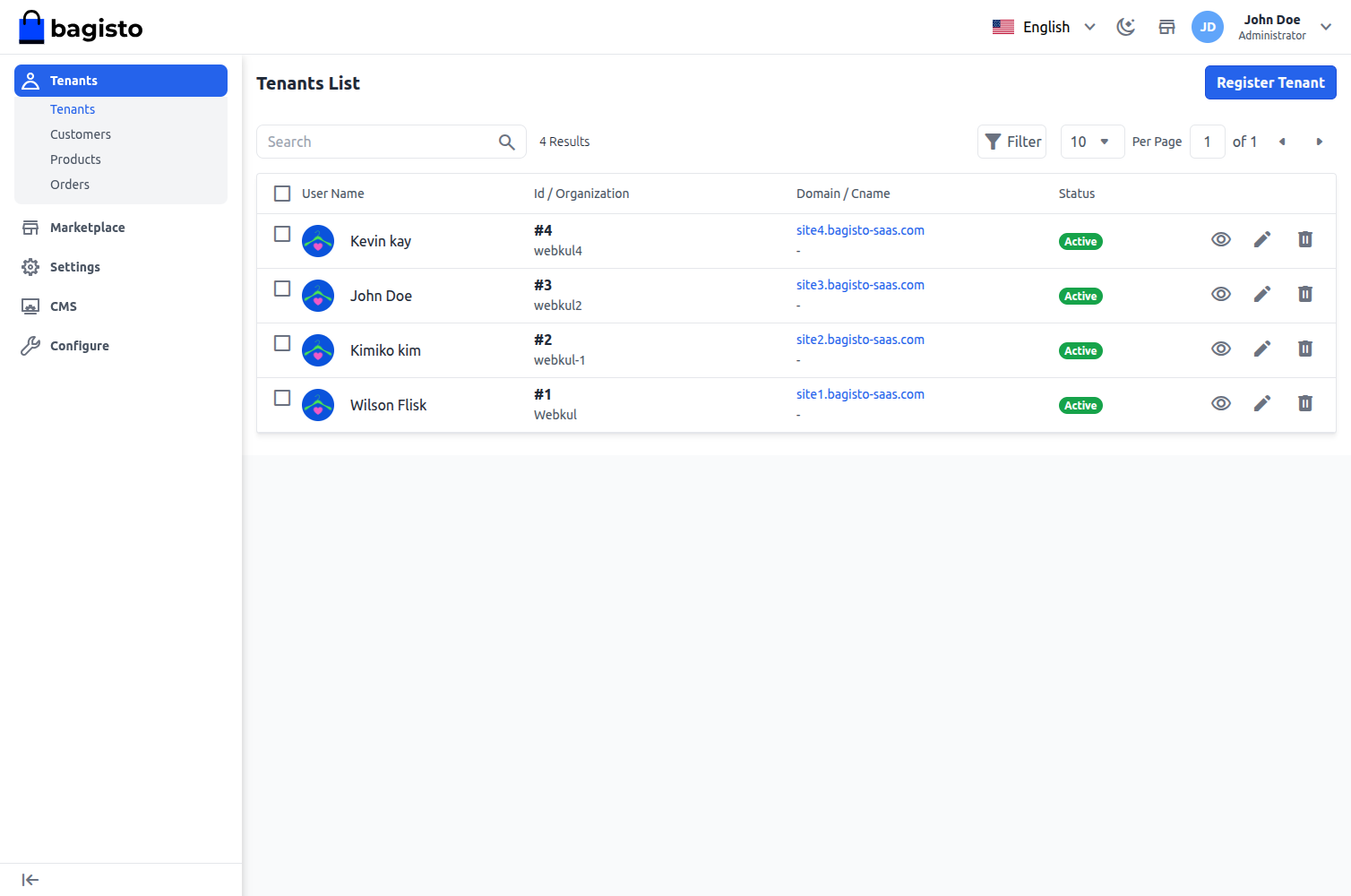The height and width of the screenshot is (896, 1351).
Task: Click the 4 Results count text
Action: [564, 142]
